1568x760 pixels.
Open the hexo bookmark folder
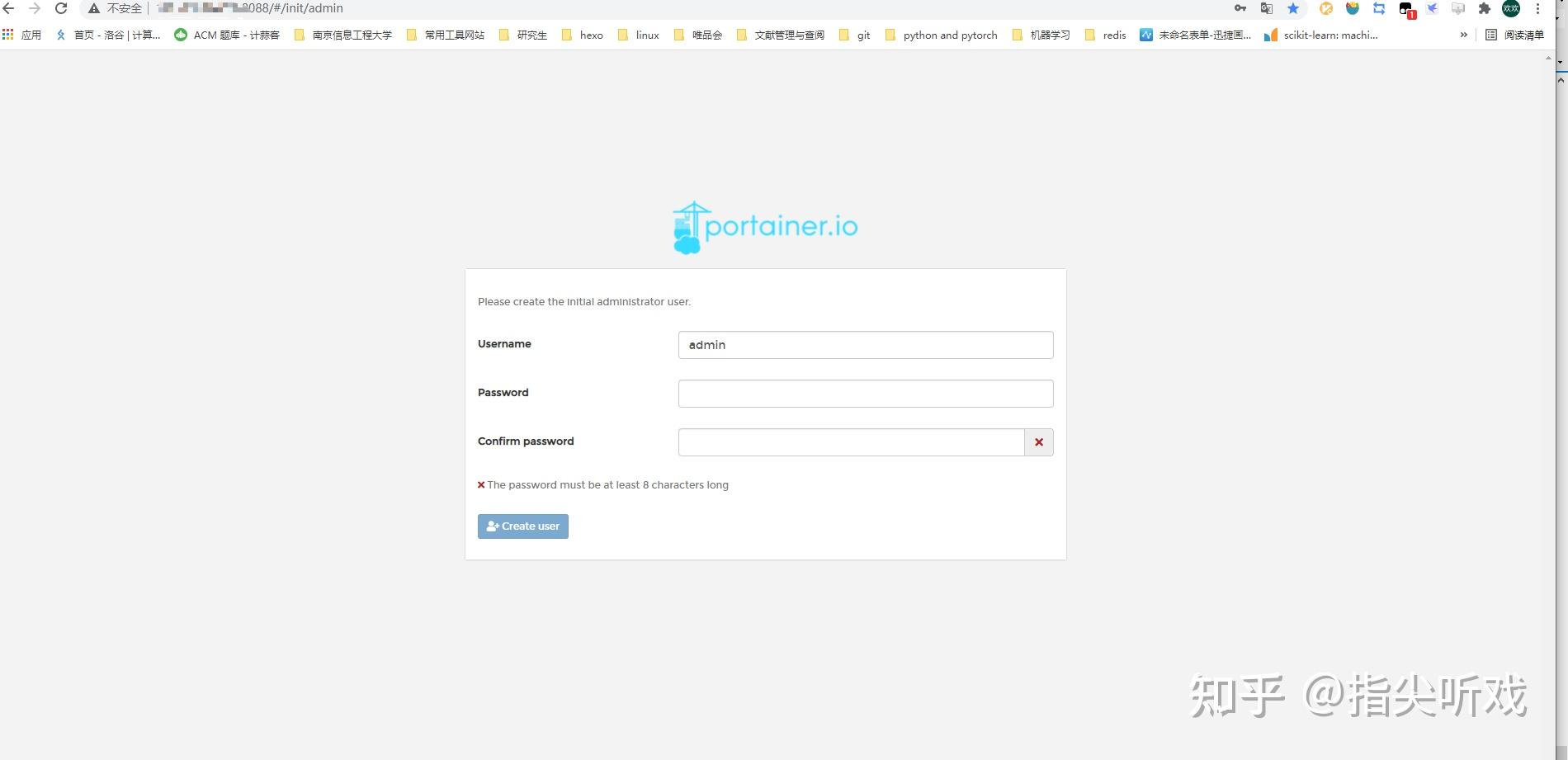point(583,35)
